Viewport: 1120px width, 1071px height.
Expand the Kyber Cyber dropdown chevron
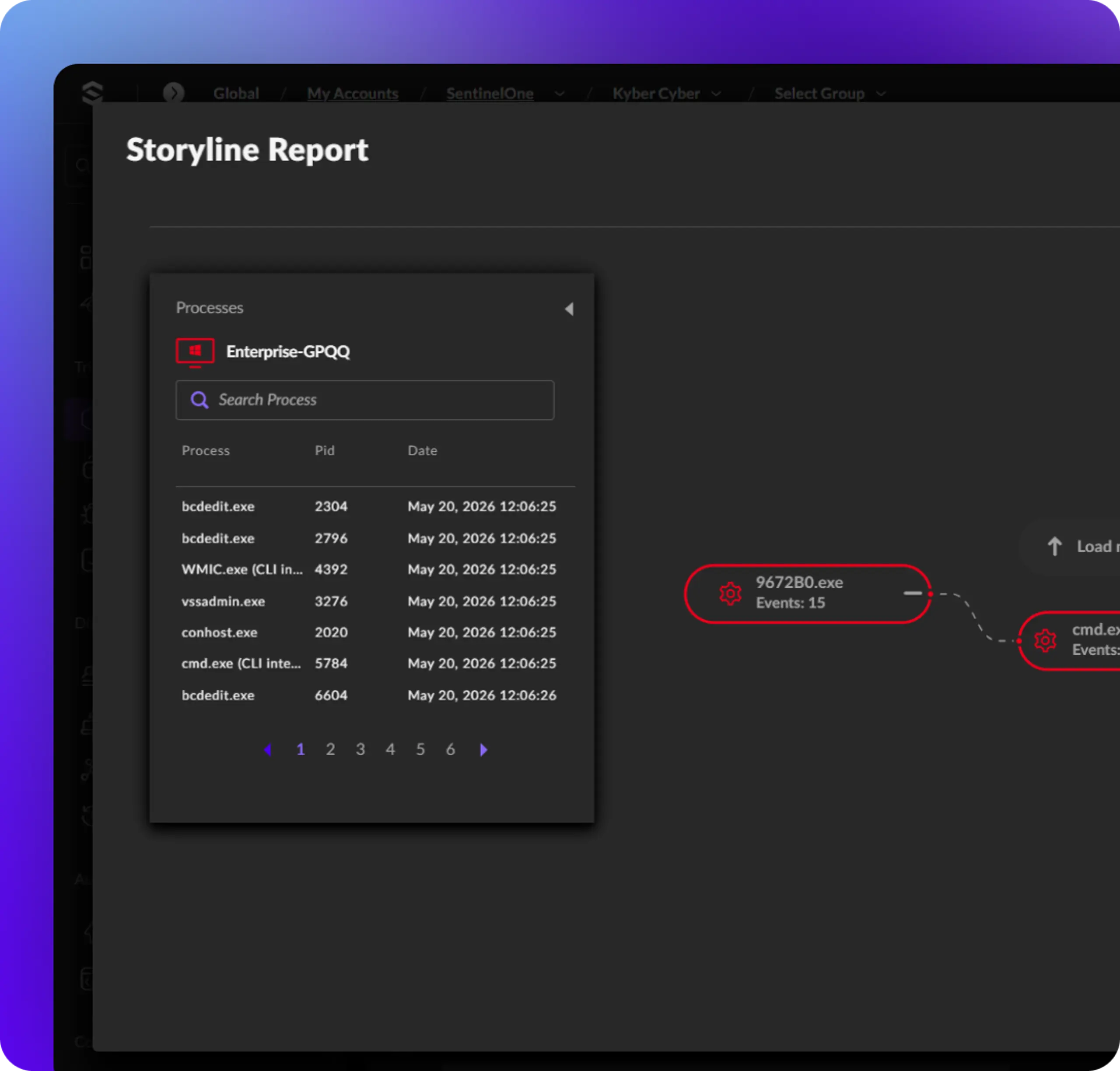tap(716, 94)
